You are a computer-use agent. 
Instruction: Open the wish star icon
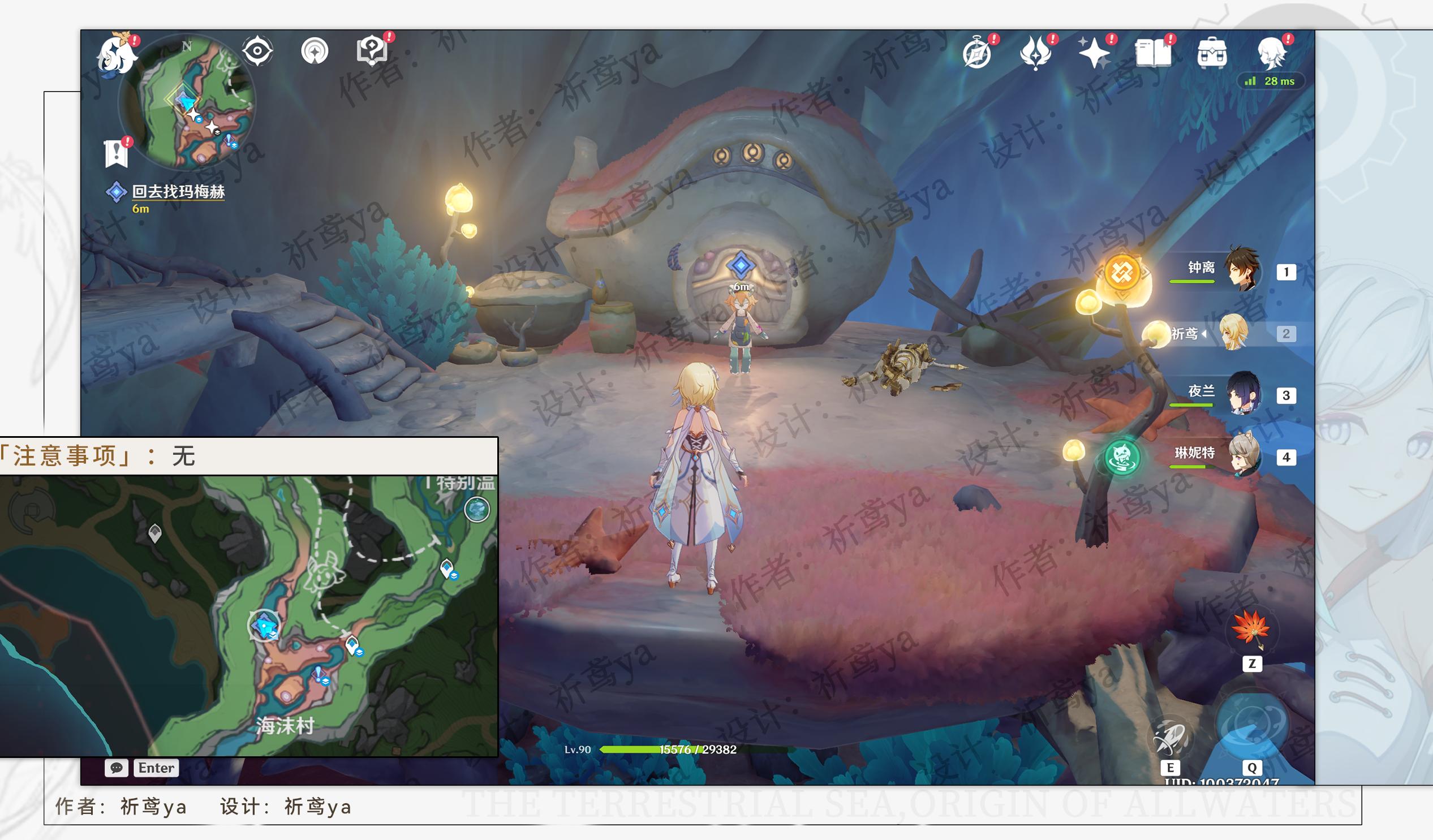point(1094,54)
